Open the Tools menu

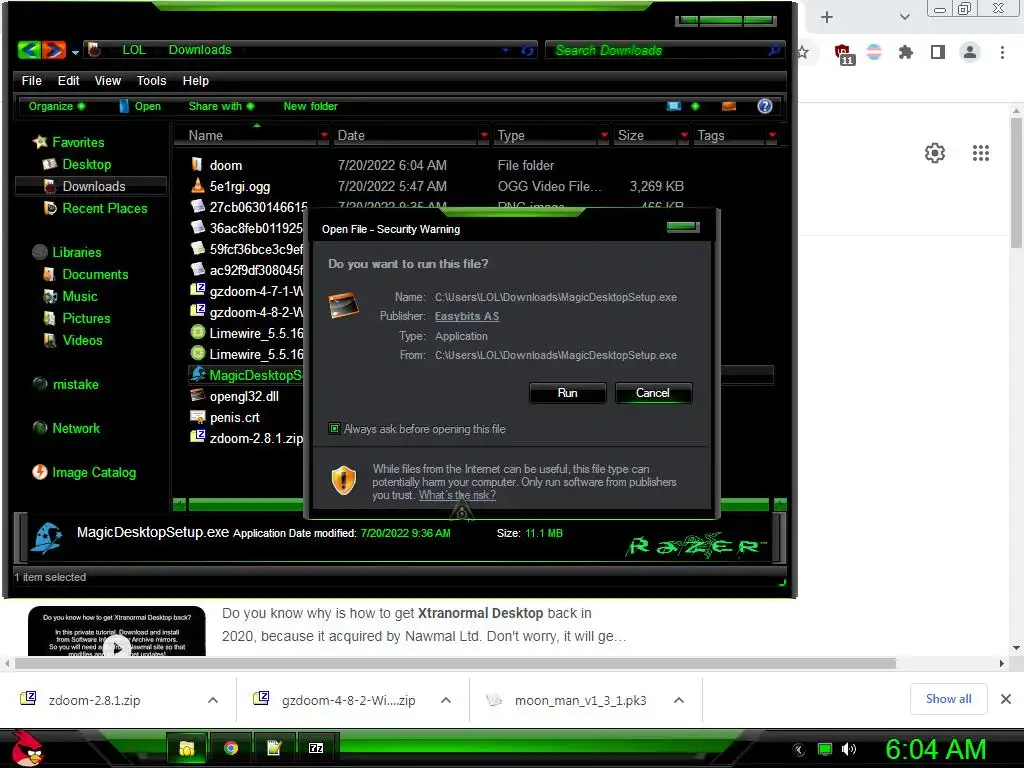tap(152, 81)
